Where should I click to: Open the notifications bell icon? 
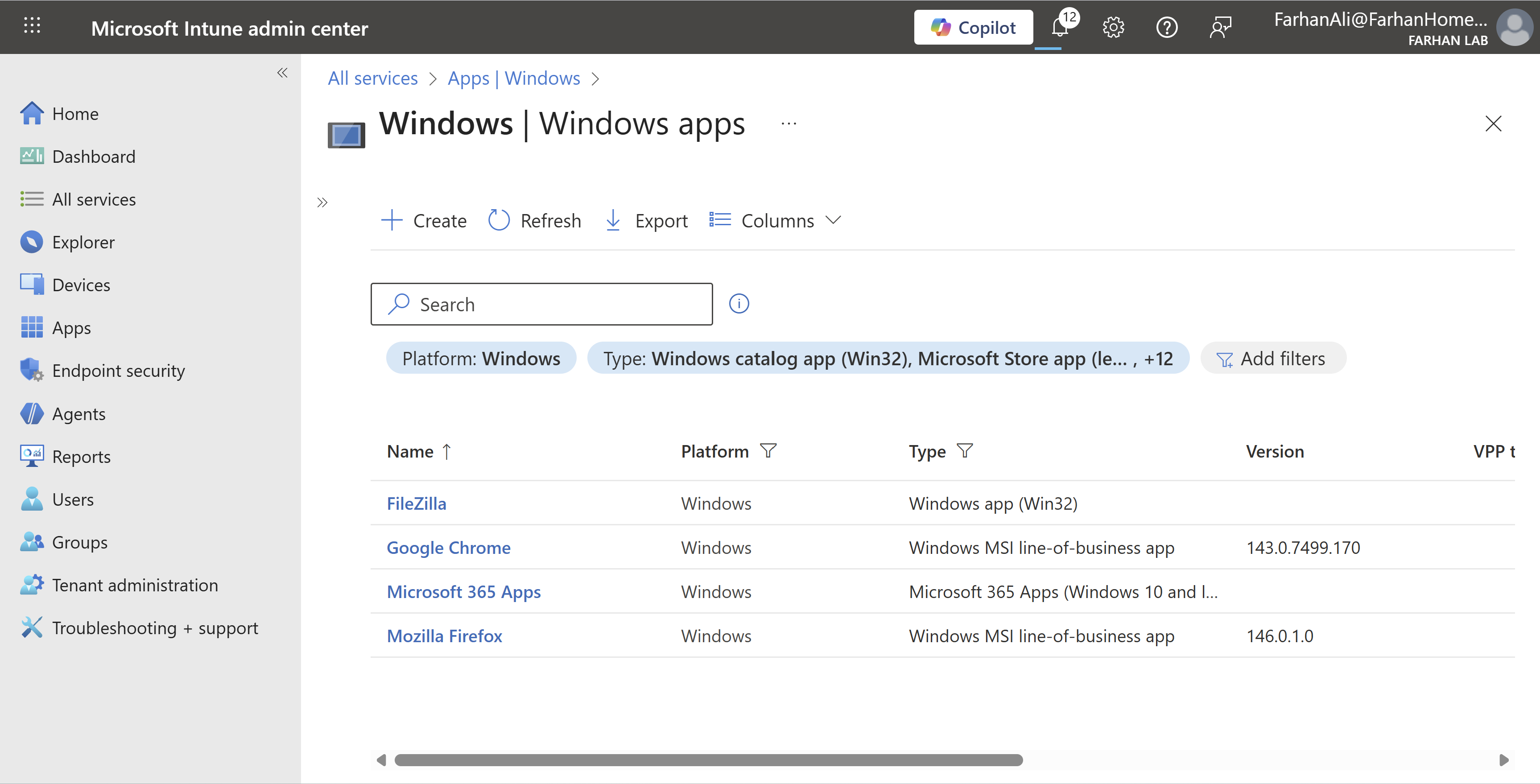(x=1060, y=27)
